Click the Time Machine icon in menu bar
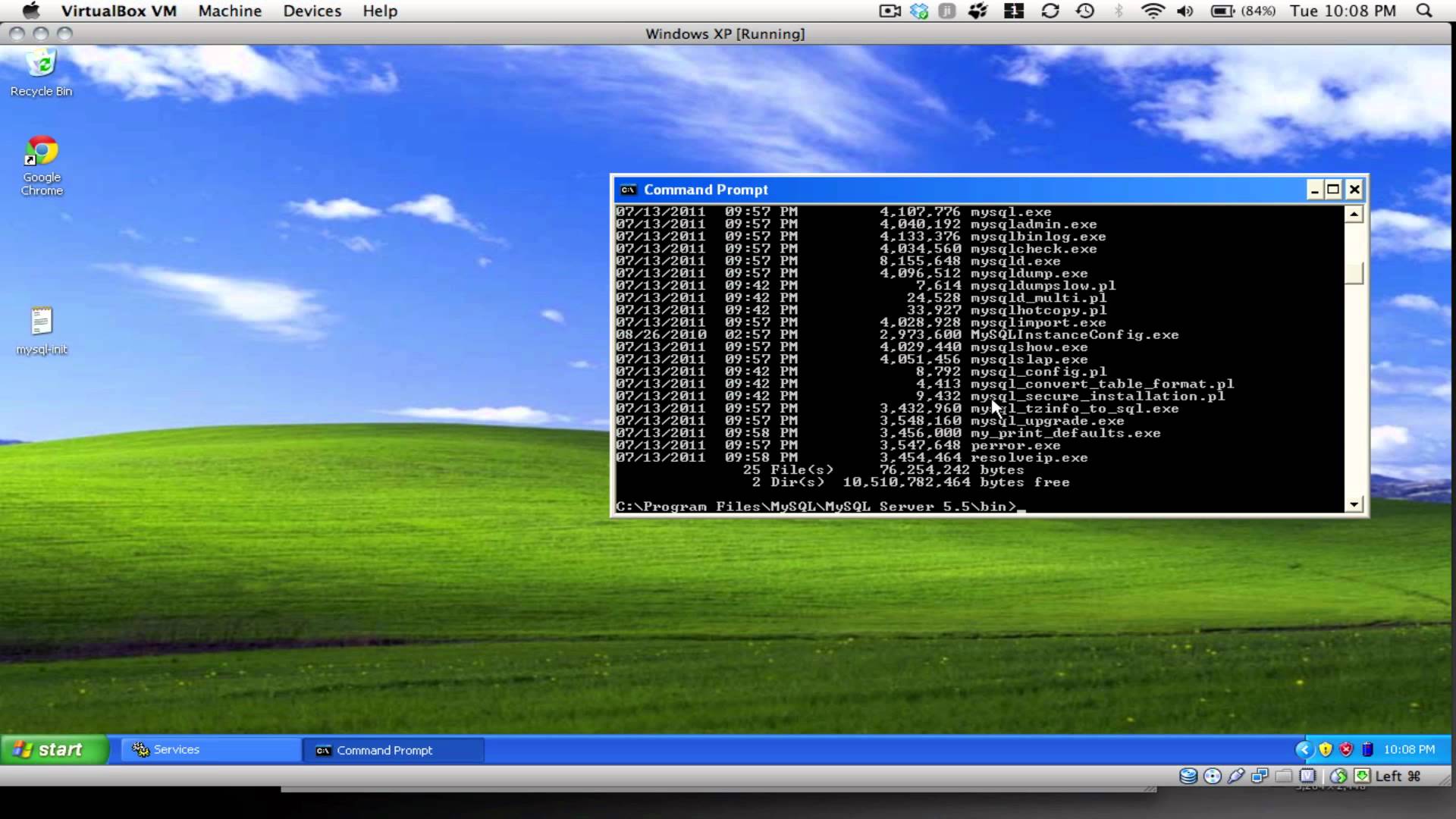The image size is (1456, 819). click(x=1084, y=11)
